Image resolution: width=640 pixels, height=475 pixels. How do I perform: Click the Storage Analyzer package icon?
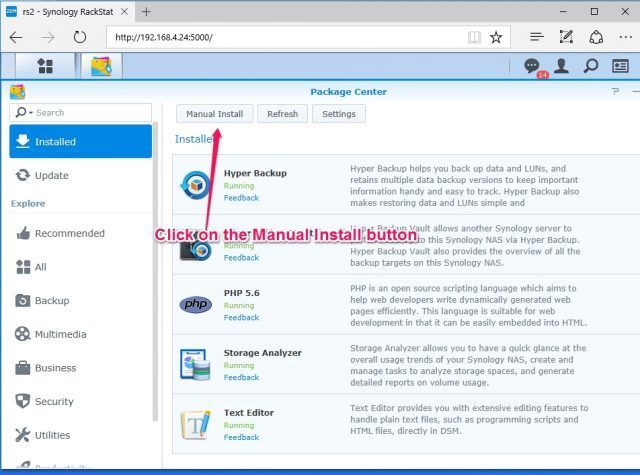click(x=195, y=364)
